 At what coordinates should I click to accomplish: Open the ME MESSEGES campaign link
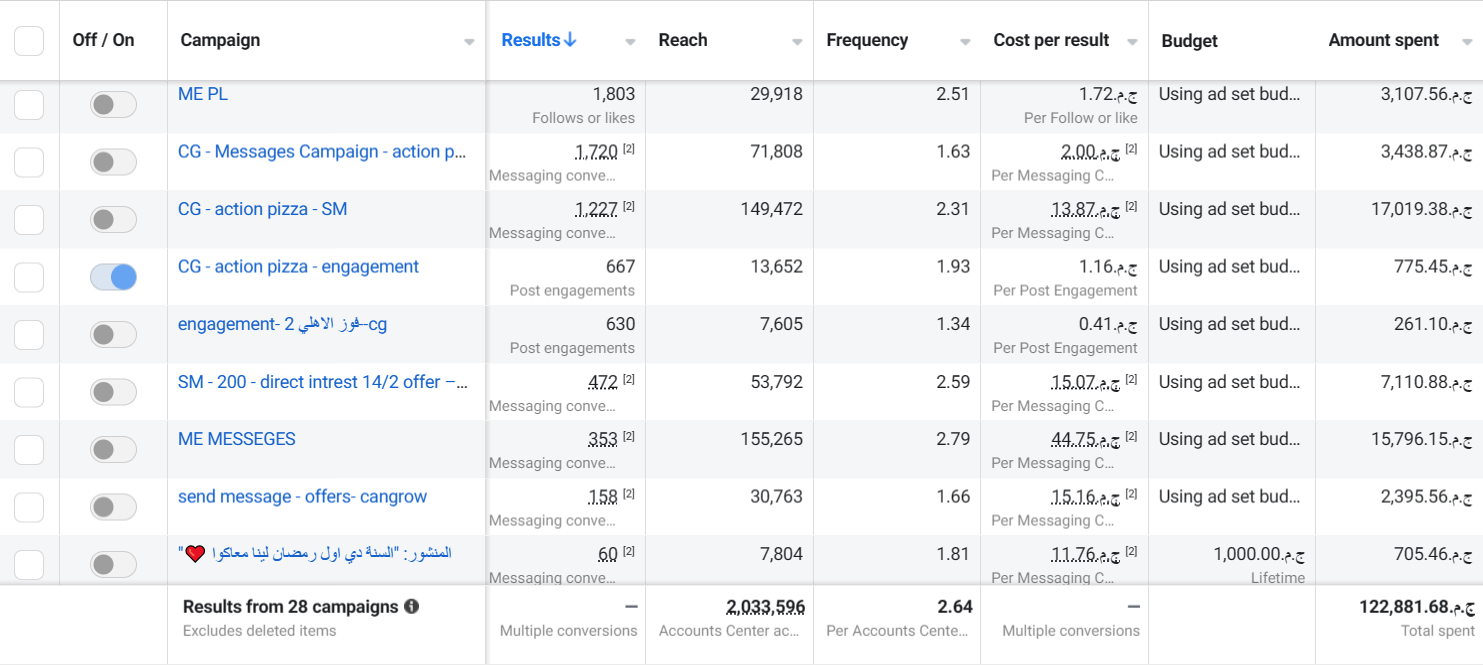click(x=237, y=439)
